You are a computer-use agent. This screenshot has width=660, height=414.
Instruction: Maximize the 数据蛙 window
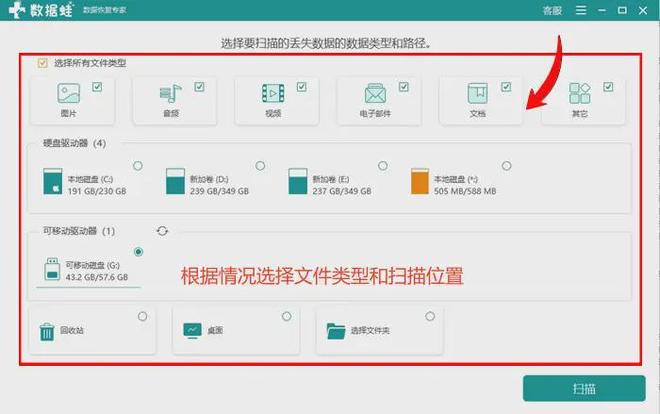coord(622,10)
